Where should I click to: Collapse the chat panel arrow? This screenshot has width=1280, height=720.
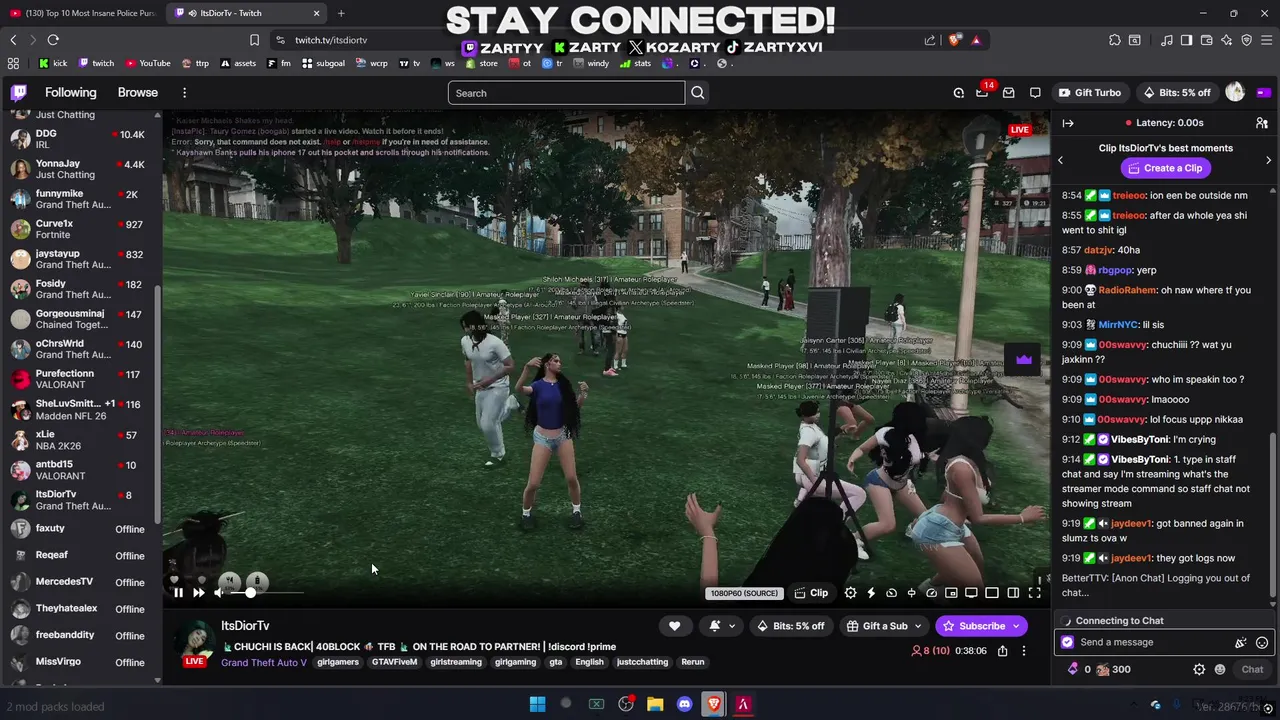pyautogui.click(x=1068, y=123)
